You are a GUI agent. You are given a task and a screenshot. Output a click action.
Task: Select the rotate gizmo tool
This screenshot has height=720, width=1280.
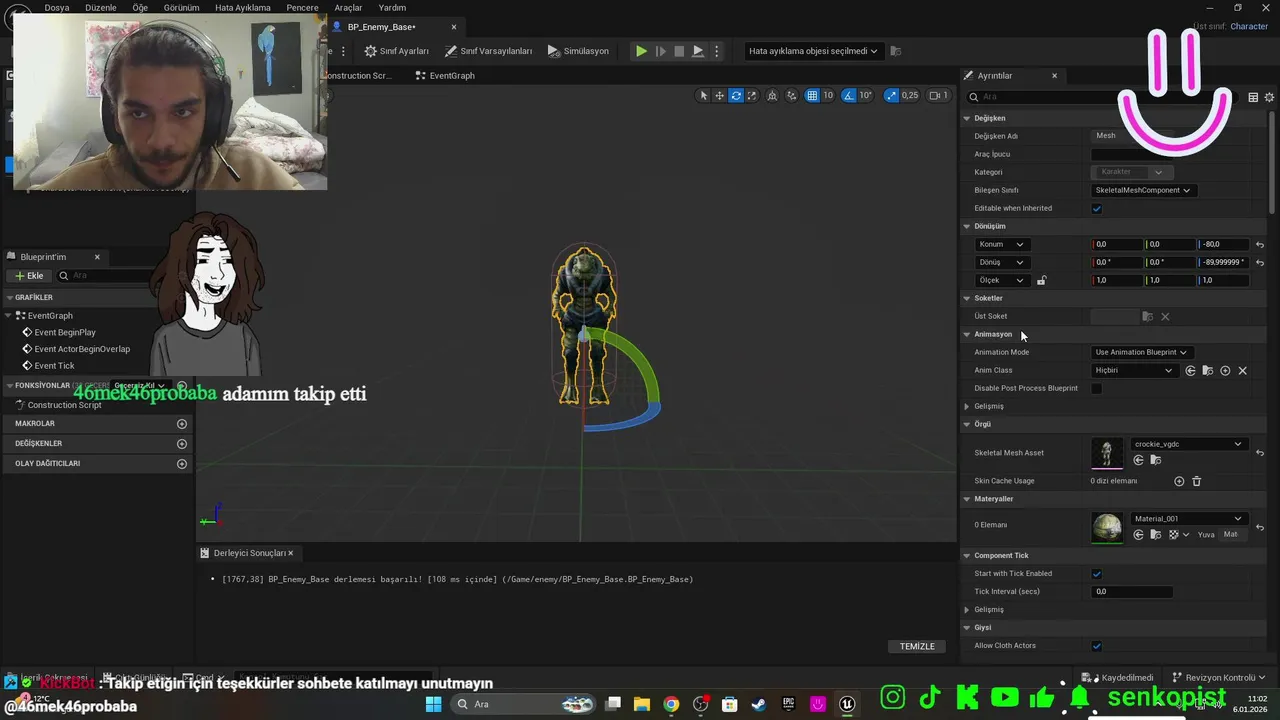(x=736, y=96)
